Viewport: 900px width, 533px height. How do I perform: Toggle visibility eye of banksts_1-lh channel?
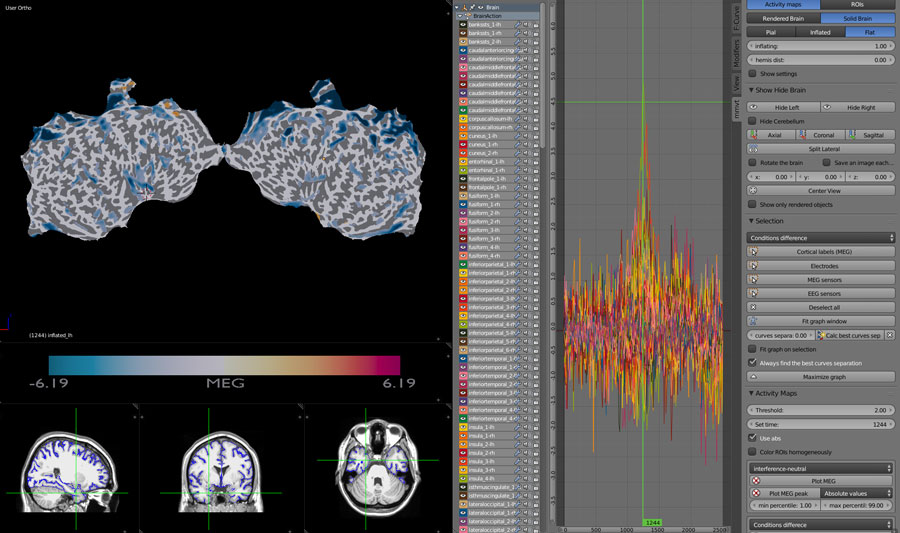click(463, 25)
